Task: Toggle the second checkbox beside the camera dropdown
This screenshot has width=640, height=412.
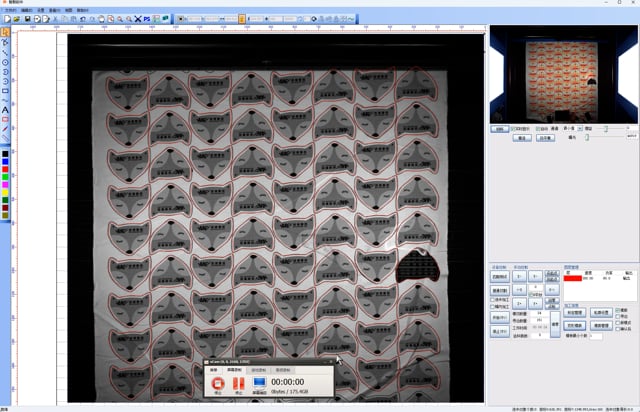Action: 538,129
